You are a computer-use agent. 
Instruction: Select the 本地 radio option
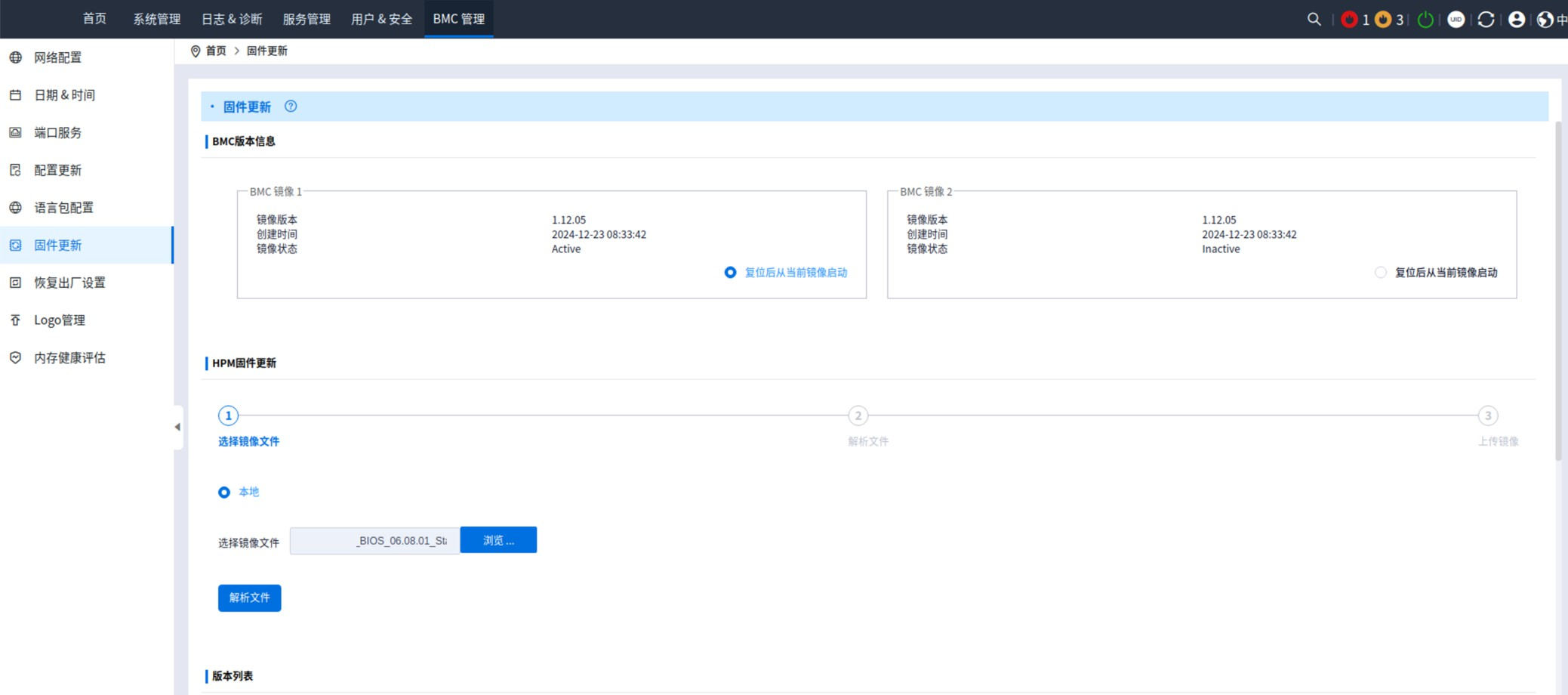[224, 493]
